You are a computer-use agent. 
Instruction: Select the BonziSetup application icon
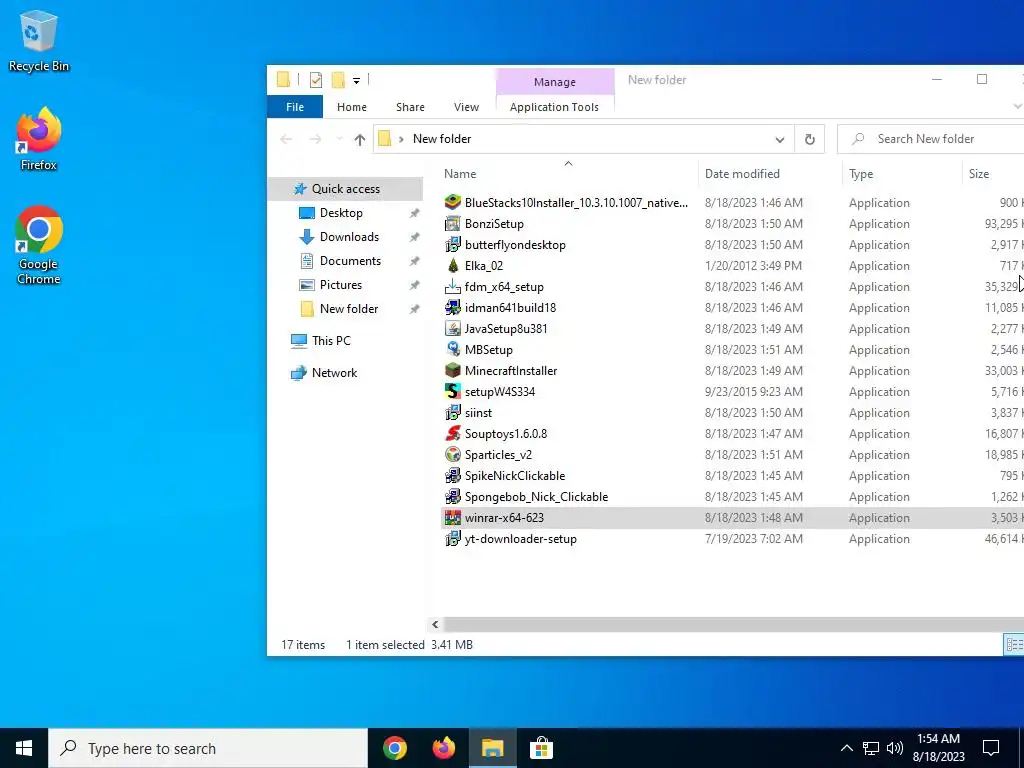click(453, 223)
